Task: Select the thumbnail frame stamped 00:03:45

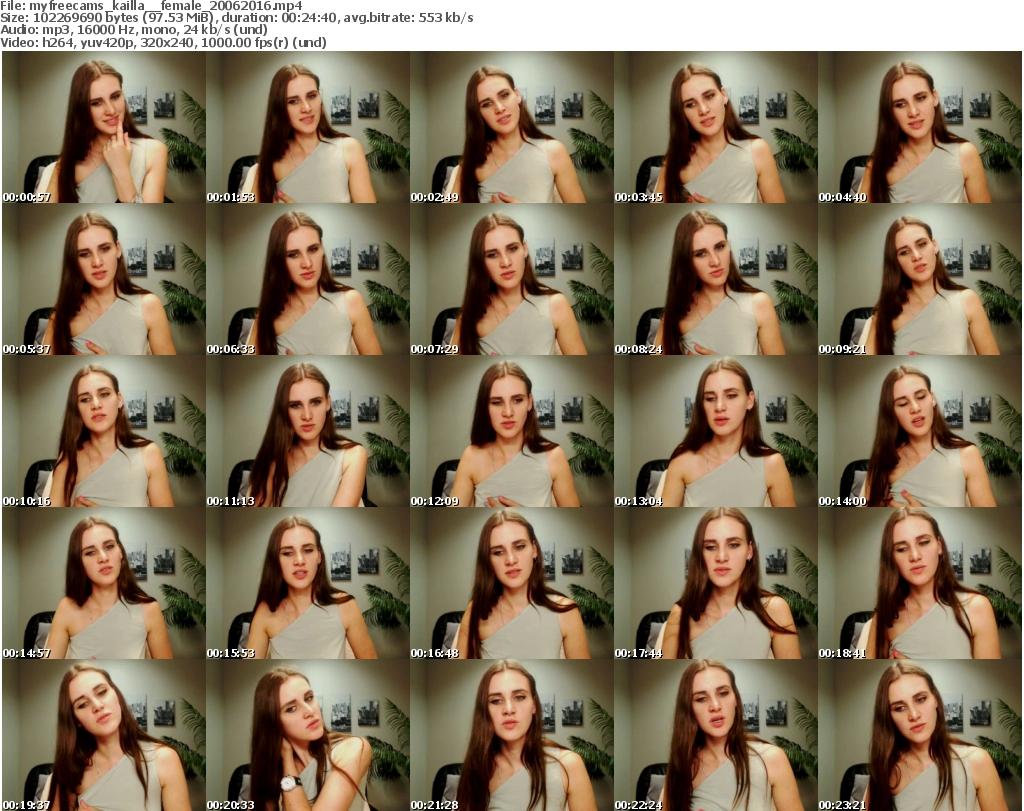Action: pos(715,127)
